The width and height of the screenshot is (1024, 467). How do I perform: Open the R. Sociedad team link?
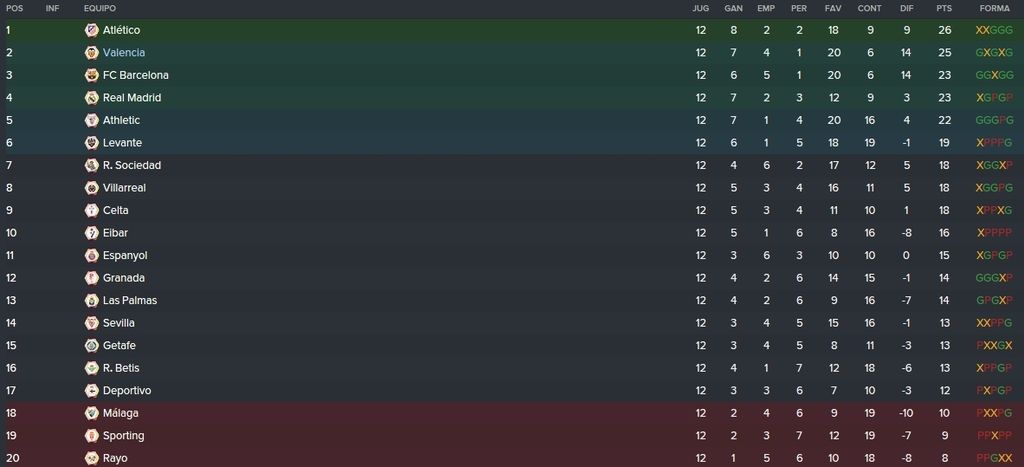click(132, 165)
